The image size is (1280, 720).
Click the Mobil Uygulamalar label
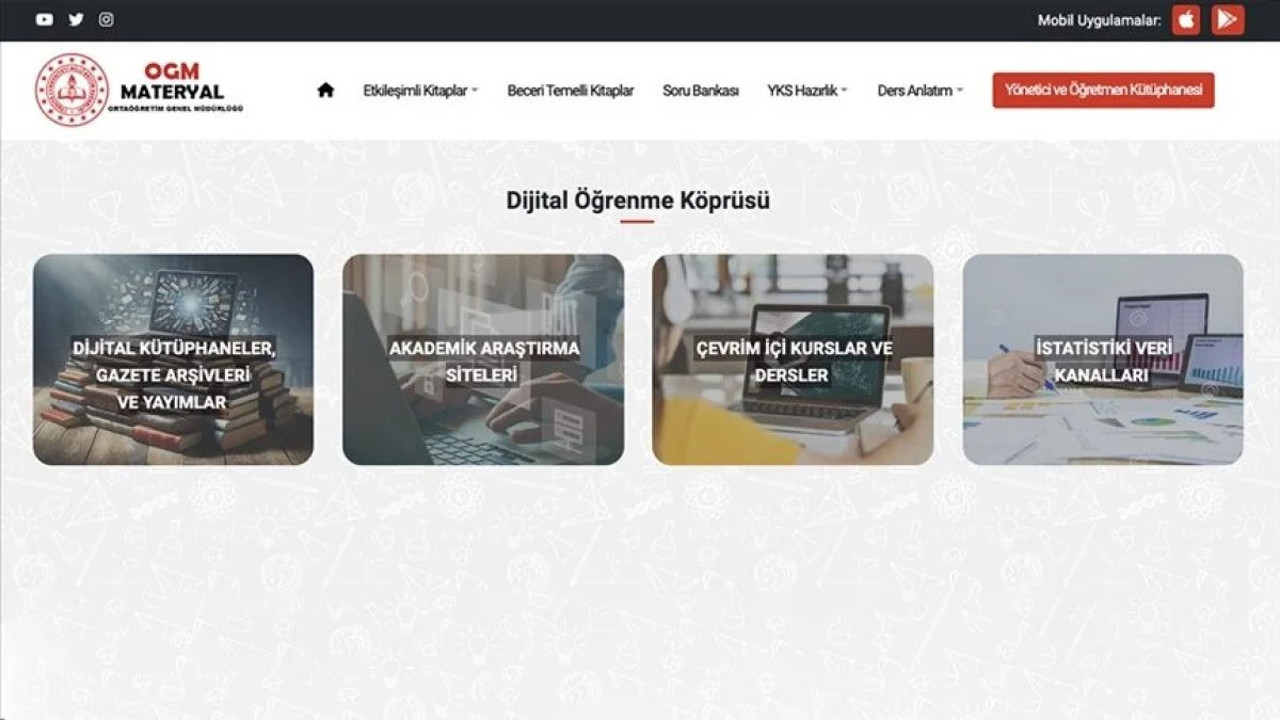click(1098, 20)
